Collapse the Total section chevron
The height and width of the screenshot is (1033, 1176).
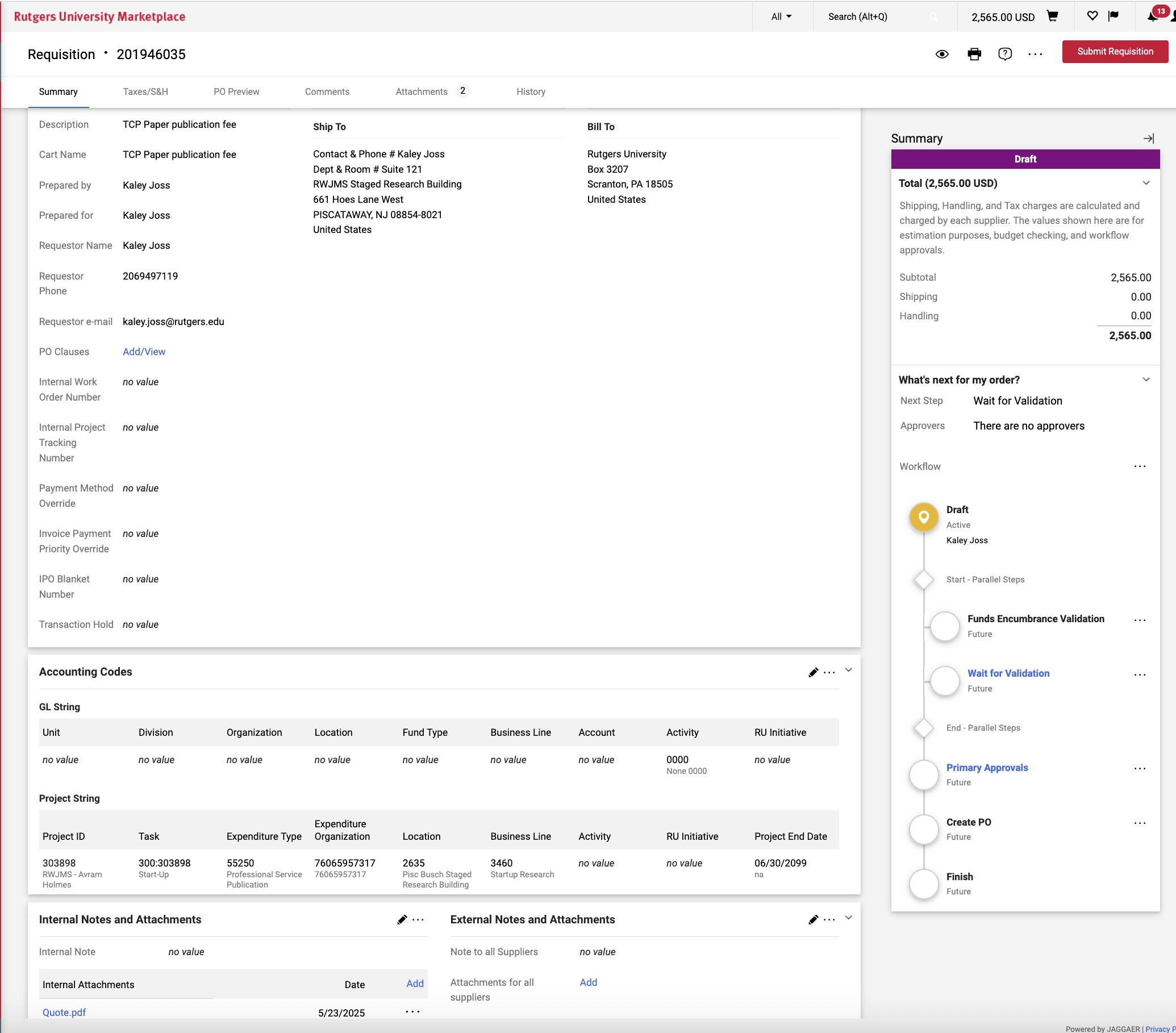[1145, 183]
